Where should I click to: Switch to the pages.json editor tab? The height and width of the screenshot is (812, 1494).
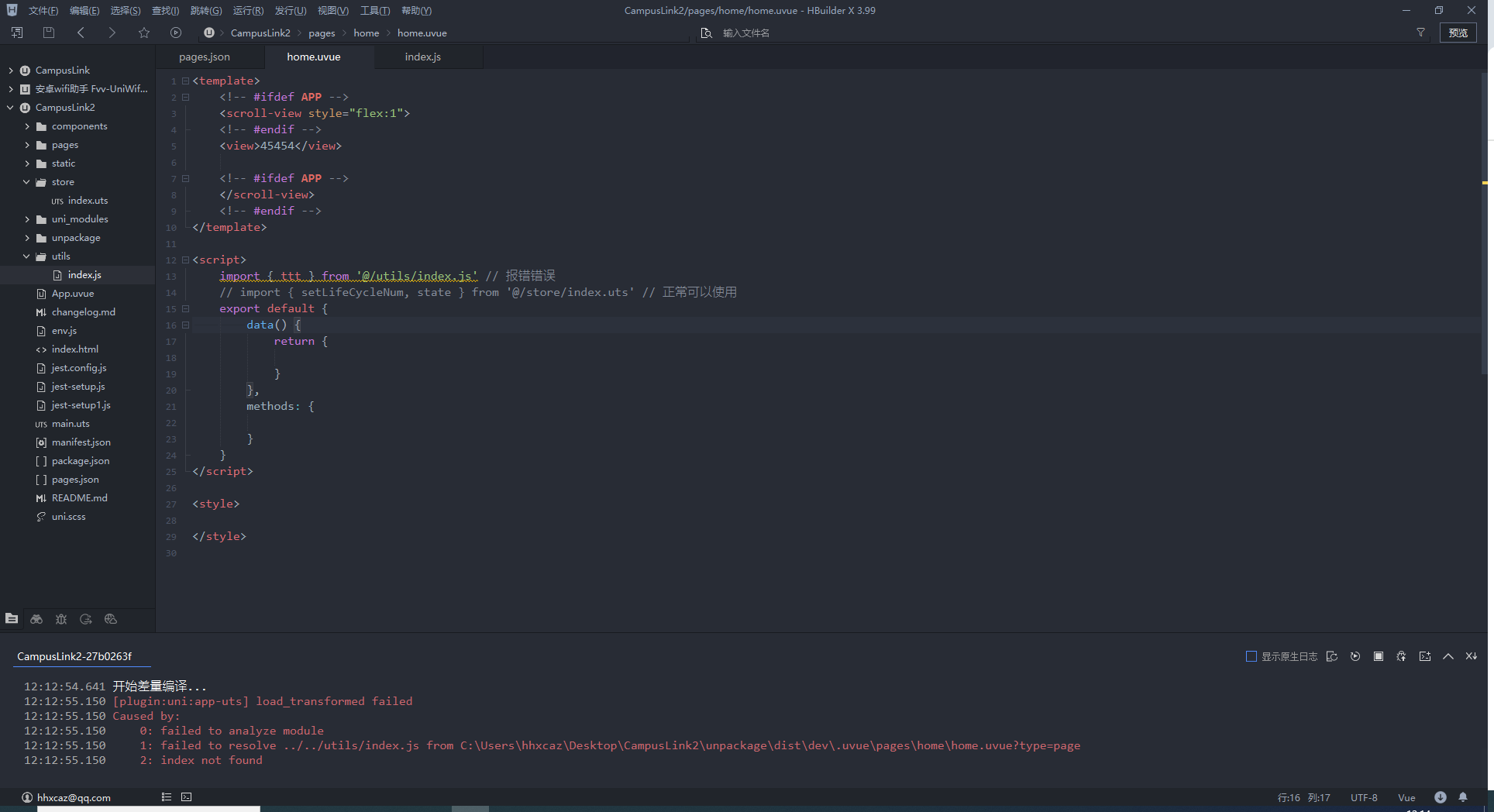point(204,57)
